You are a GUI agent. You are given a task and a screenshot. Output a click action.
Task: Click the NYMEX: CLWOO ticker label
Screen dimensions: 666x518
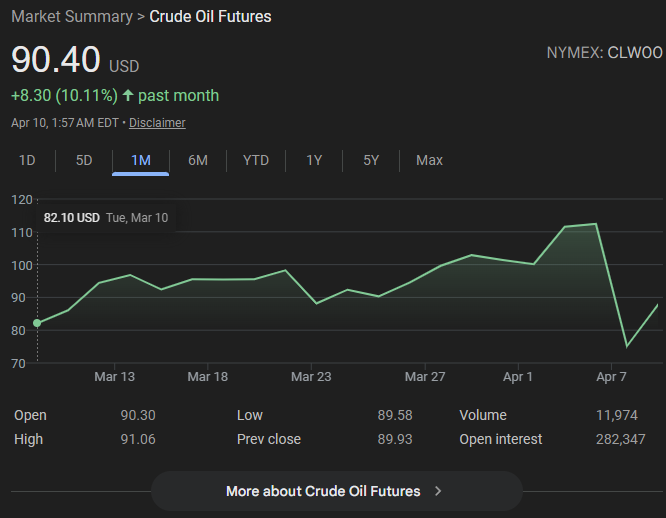pos(604,52)
